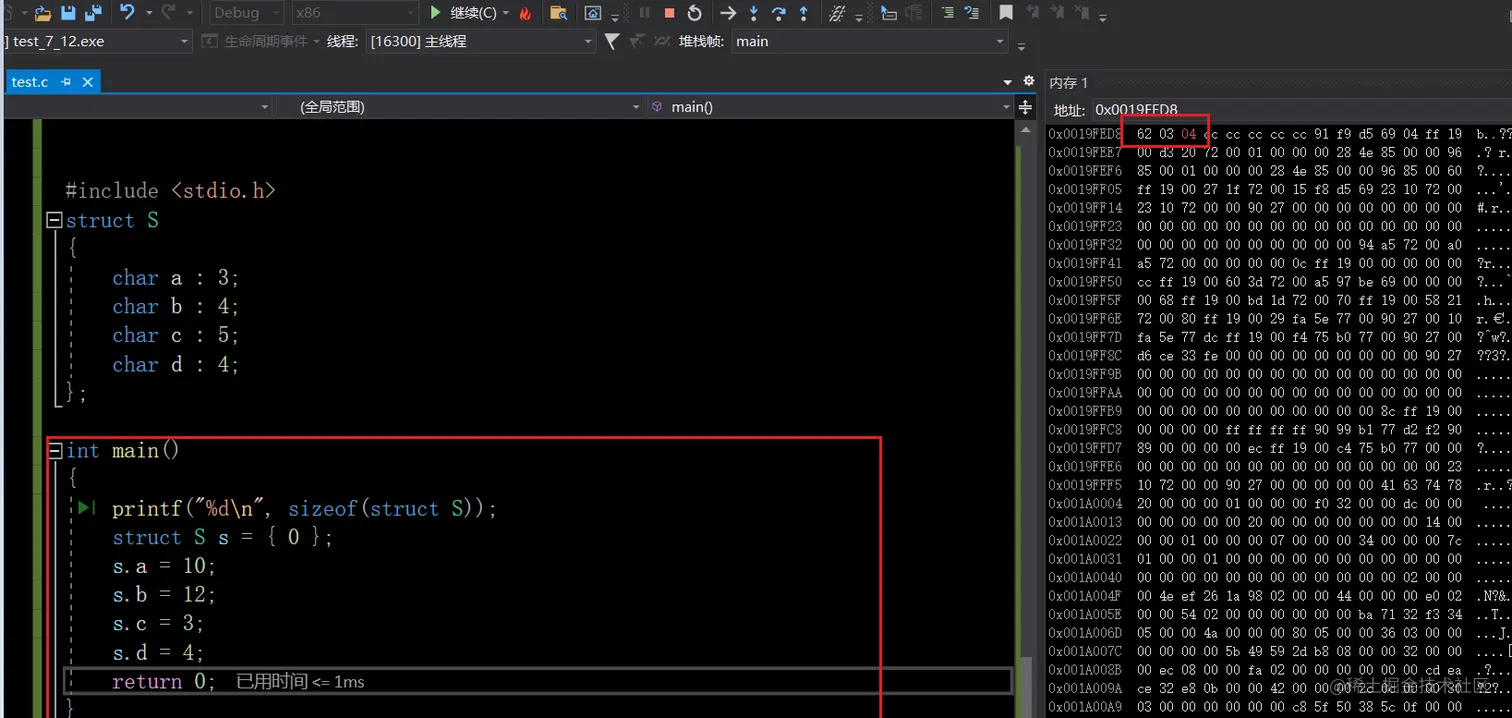Click the char c : 5; line
The height and width of the screenshot is (718, 1512).
click(176, 336)
